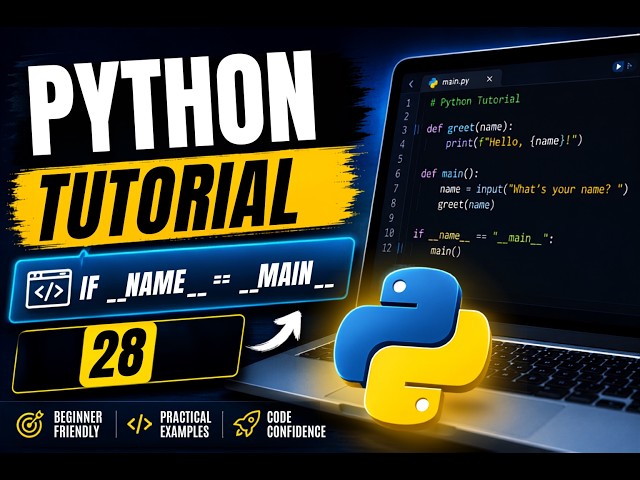
Task: Click the IF __NAME__ == __MAIN__ banner text
Action: (x=207, y=282)
